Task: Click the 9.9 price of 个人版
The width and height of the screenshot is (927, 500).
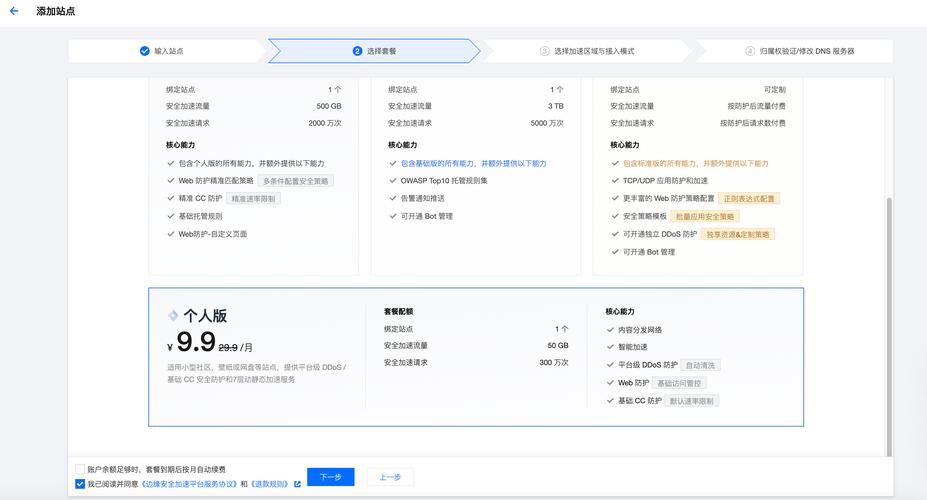Action: point(196,342)
